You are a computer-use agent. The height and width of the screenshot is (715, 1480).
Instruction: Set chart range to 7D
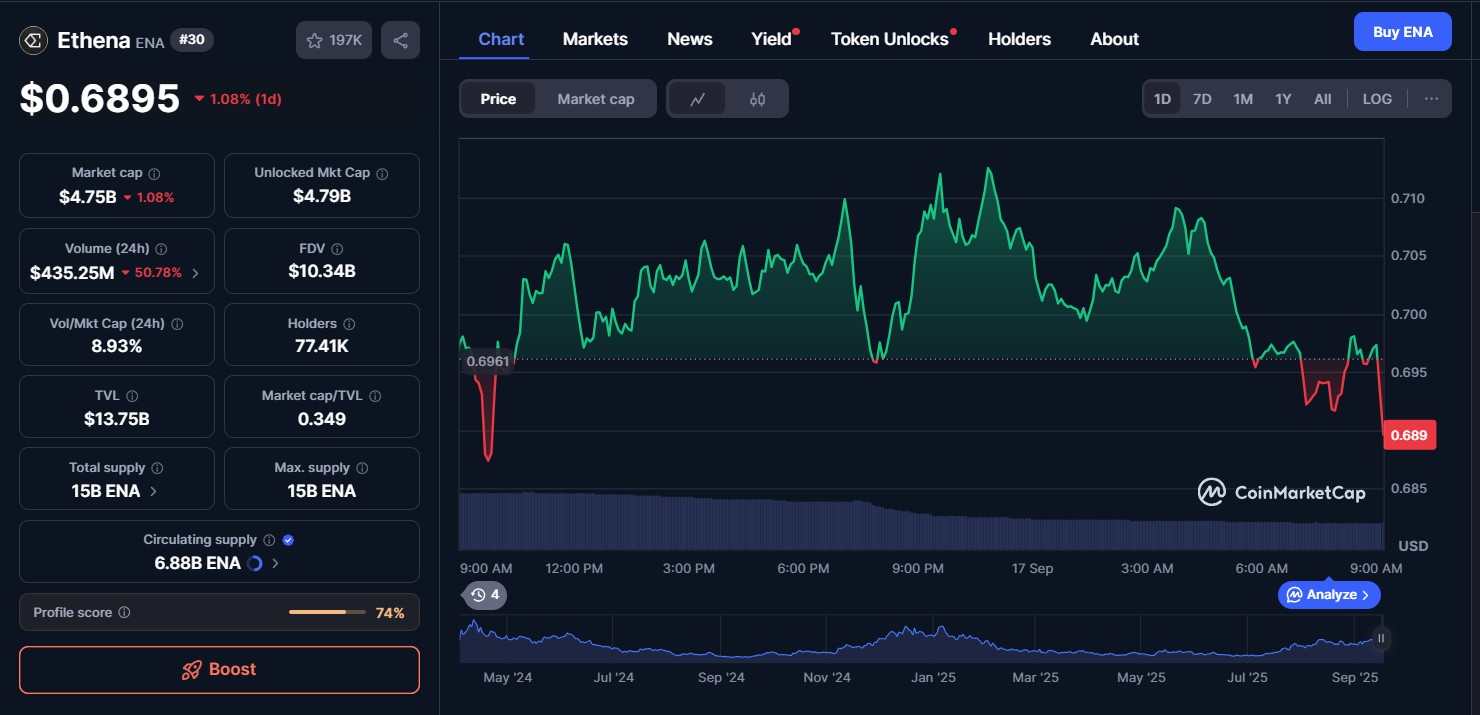pyautogui.click(x=1202, y=99)
